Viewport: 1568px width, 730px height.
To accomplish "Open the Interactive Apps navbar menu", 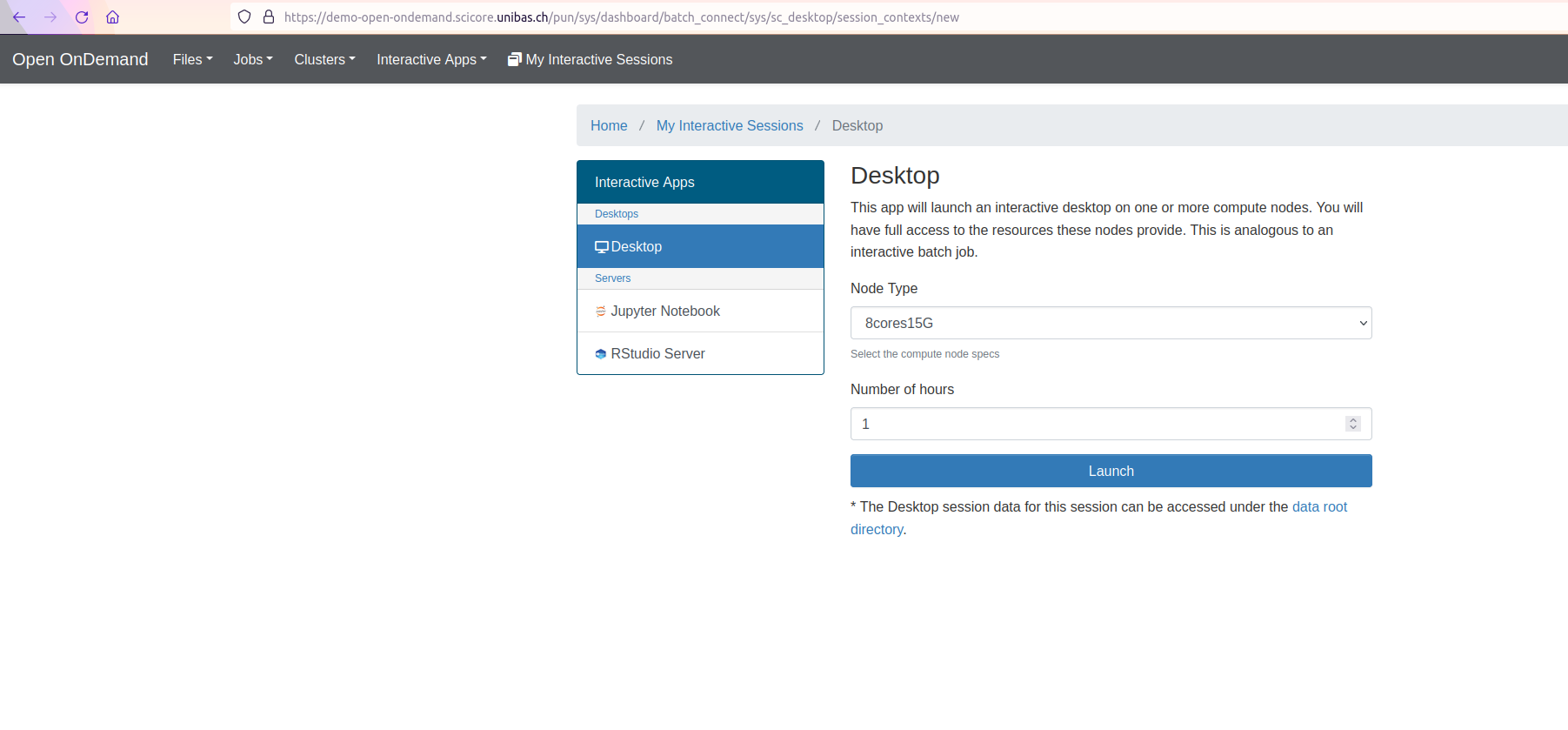I will pyautogui.click(x=431, y=60).
